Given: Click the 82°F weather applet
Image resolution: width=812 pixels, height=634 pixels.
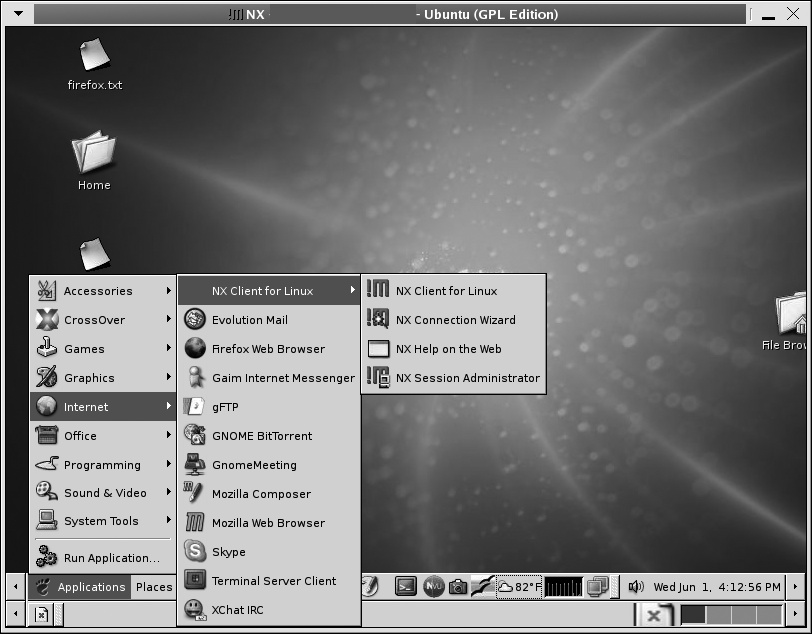Looking at the screenshot, I should coord(520,587).
